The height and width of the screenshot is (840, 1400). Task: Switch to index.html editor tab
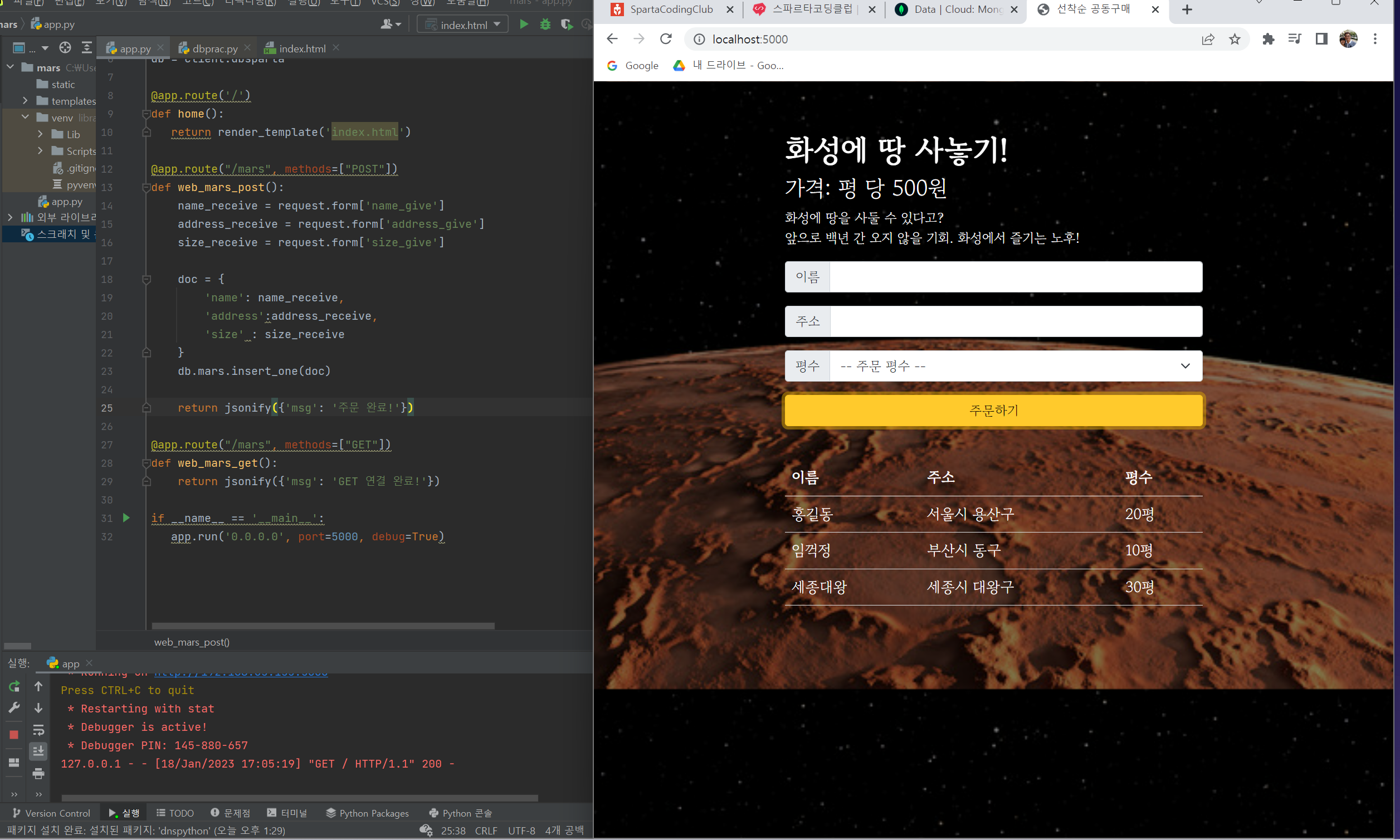pos(302,48)
